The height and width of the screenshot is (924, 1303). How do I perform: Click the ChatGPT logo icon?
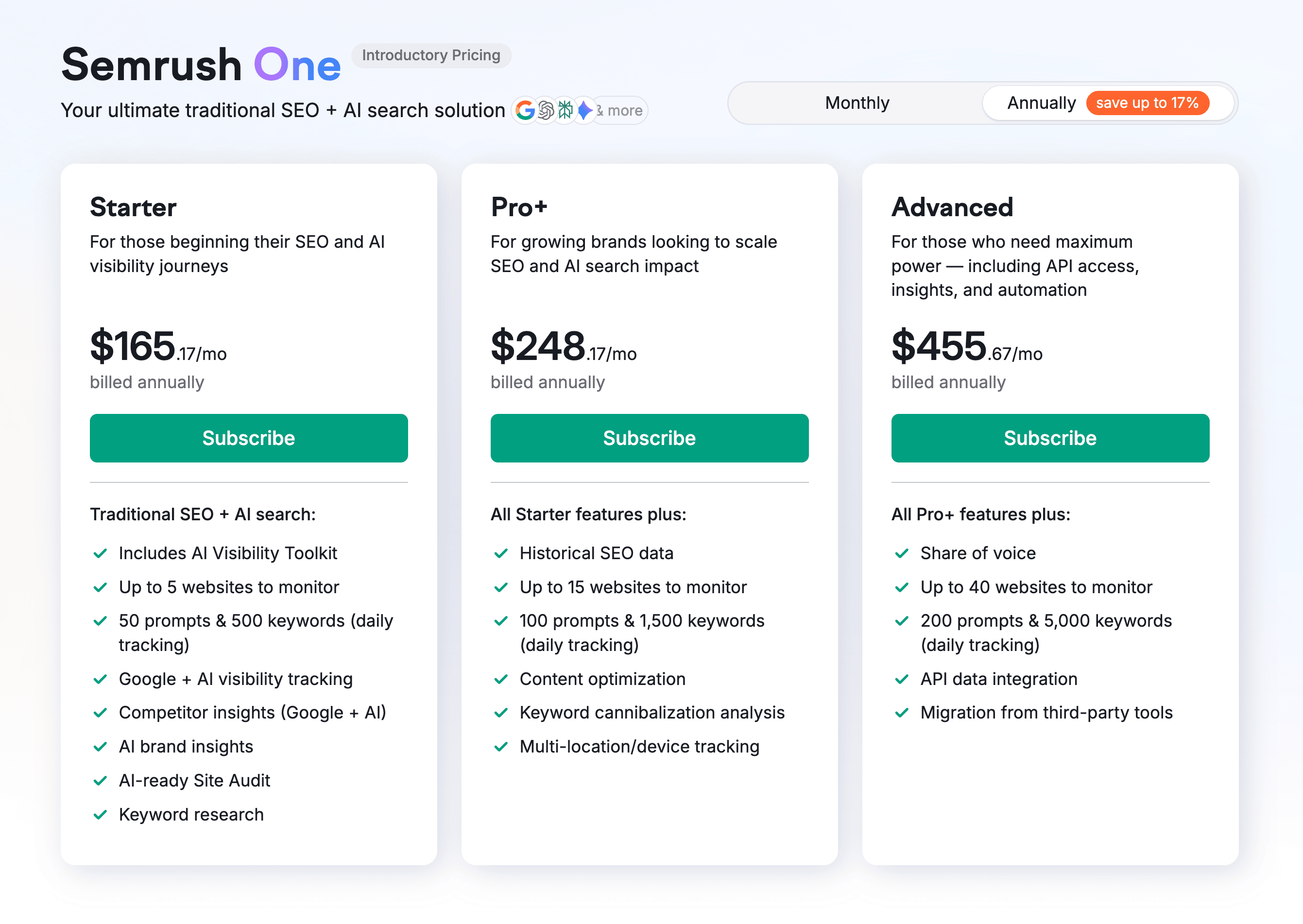(545, 110)
